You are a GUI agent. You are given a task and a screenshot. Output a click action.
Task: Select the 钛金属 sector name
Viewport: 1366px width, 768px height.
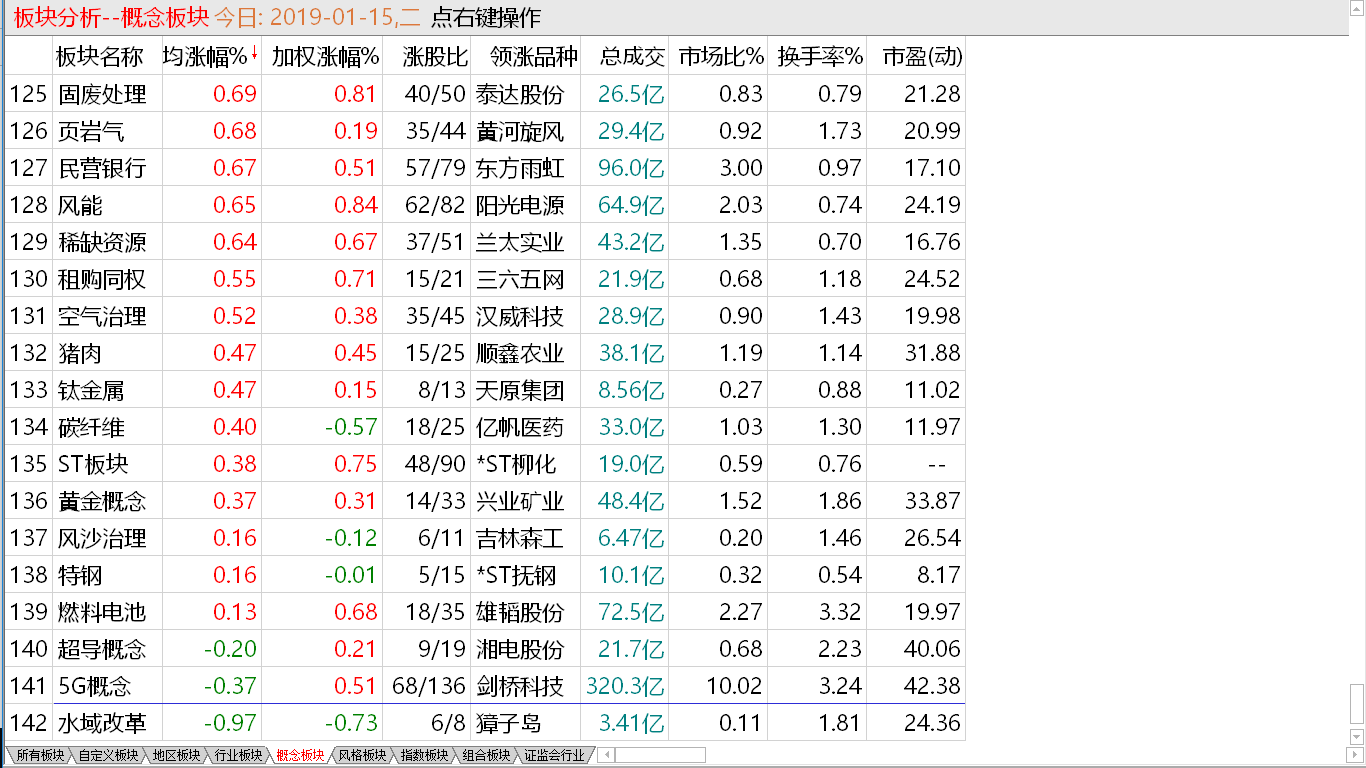click(x=91, y=390)
